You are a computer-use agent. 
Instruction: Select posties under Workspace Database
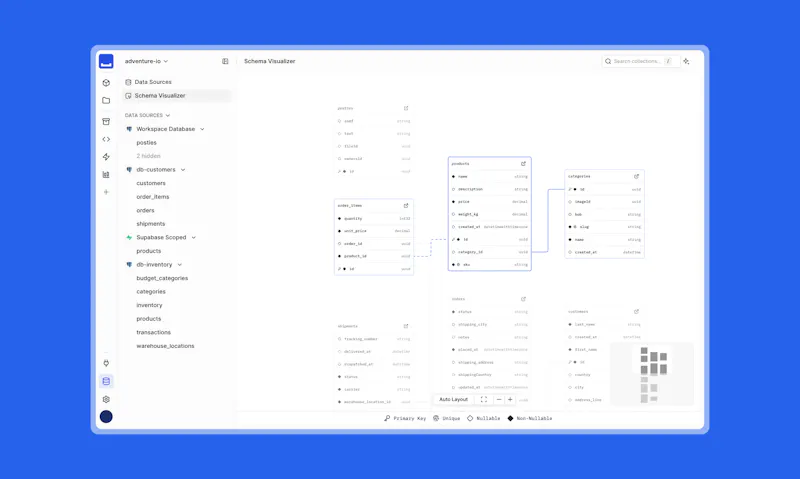pyautogui.click(x=146, y=143)
